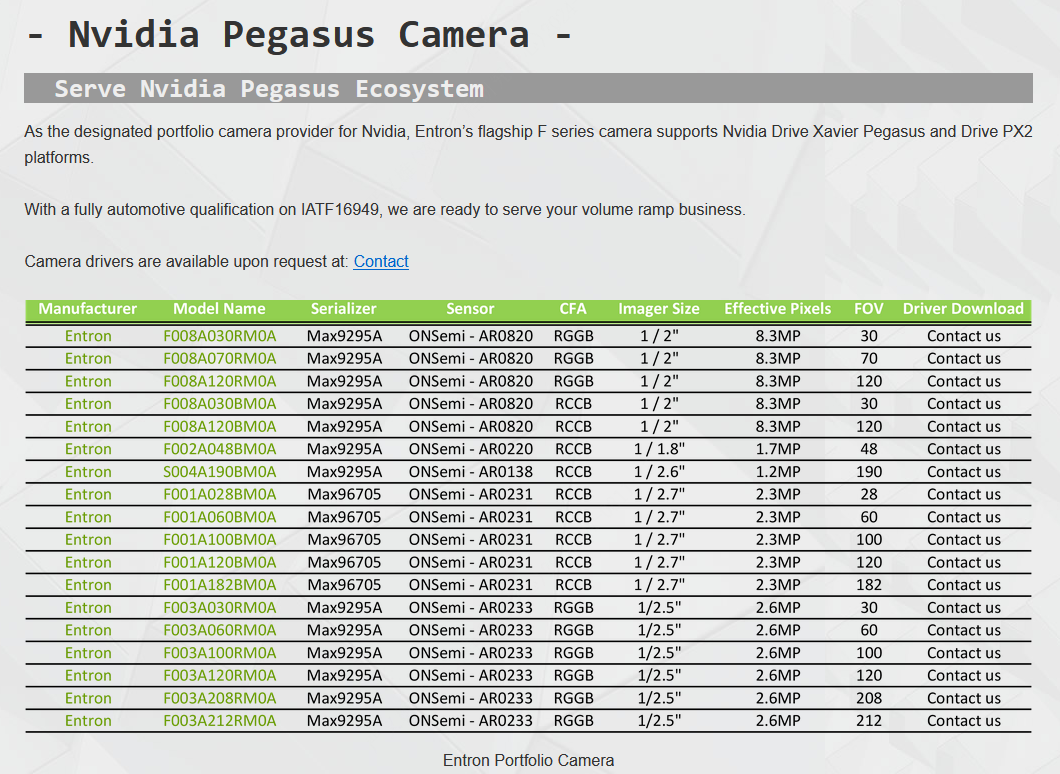Click Max96705 in the F001A028BM0A row
1060x774 pixels.
coord(344,494)
